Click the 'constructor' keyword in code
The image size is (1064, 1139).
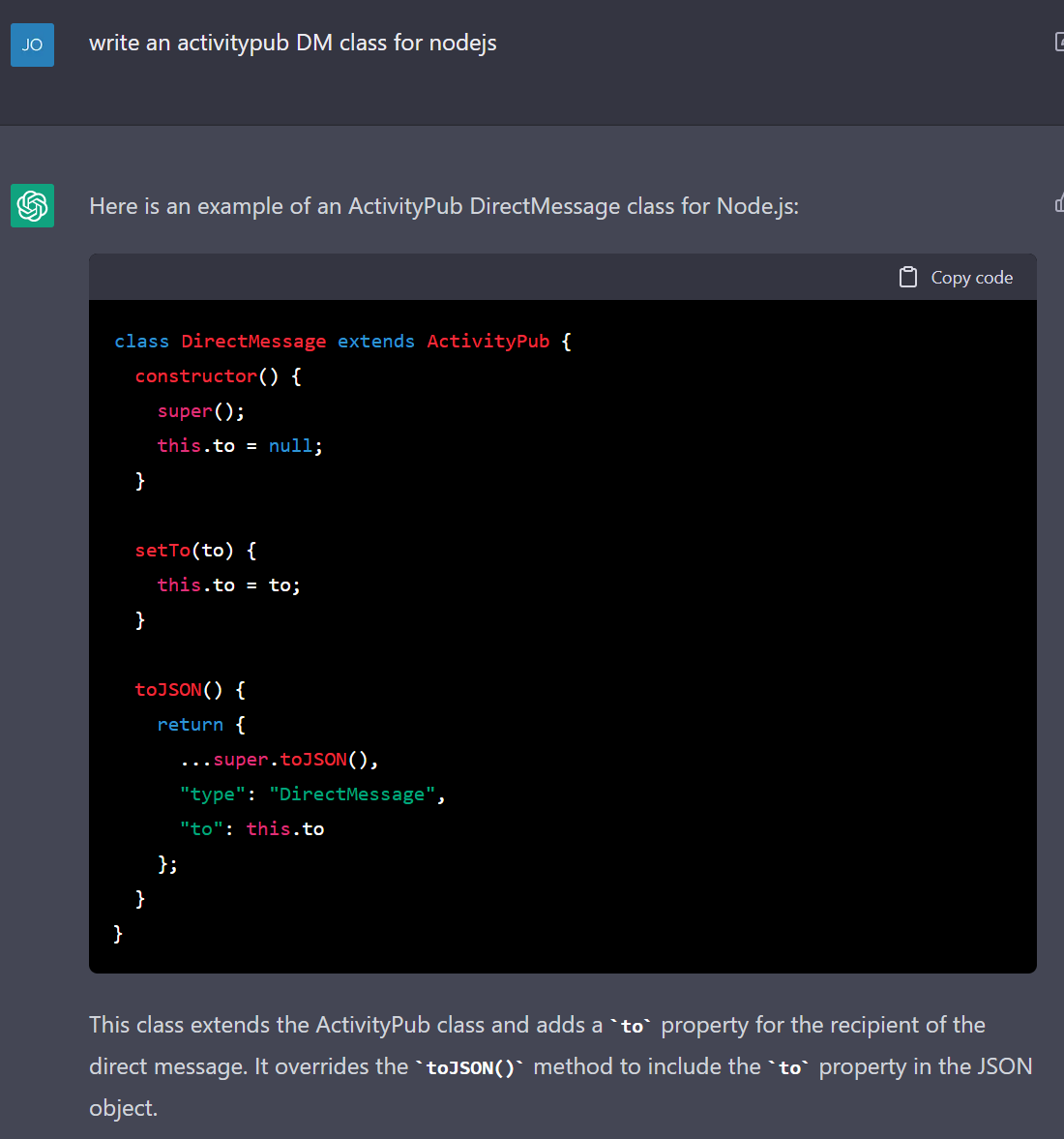[196, 376]
